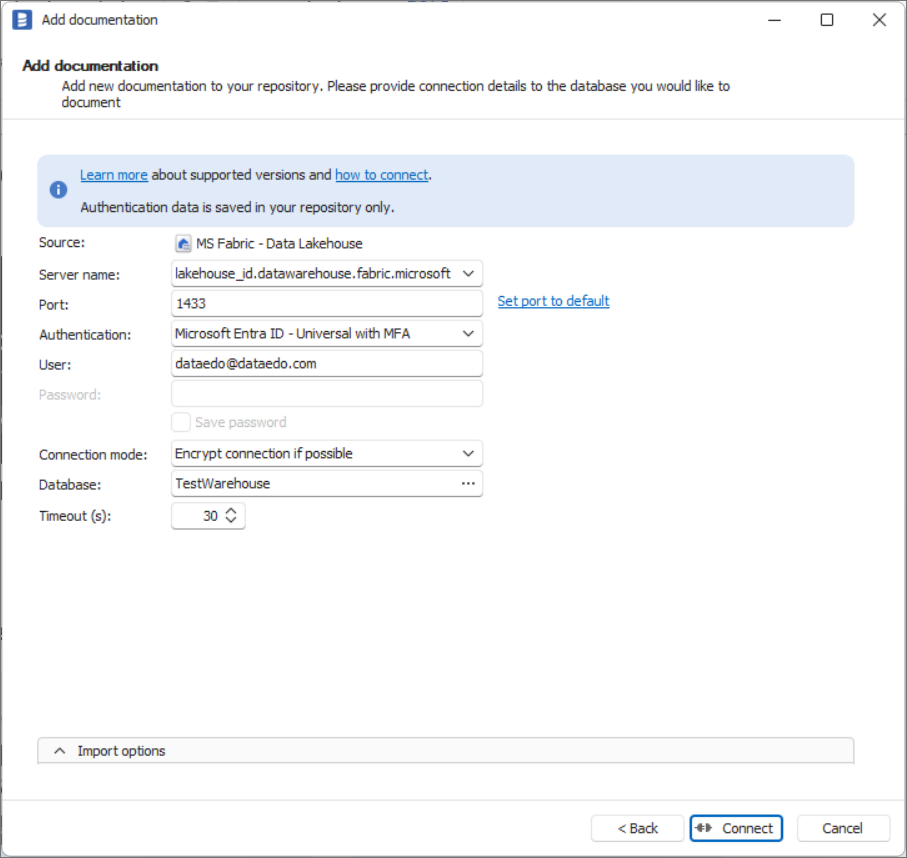Click the Dataedo app icon in title bar
The image size is (907, 858).
tap(22, 20)
